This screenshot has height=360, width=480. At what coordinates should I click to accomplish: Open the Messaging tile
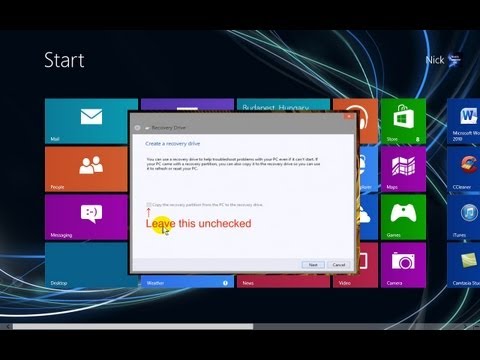86,217
